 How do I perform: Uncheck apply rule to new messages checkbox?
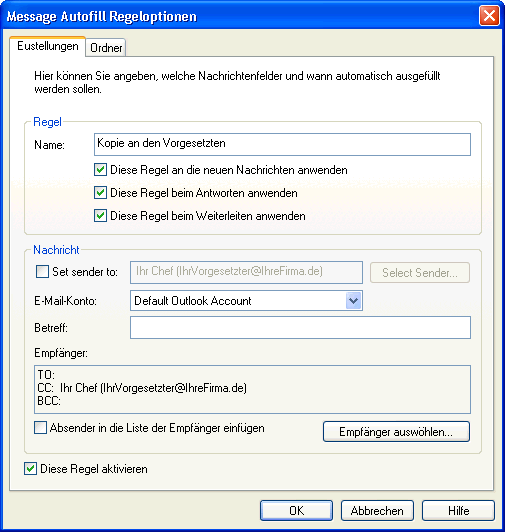pos(100,170)
